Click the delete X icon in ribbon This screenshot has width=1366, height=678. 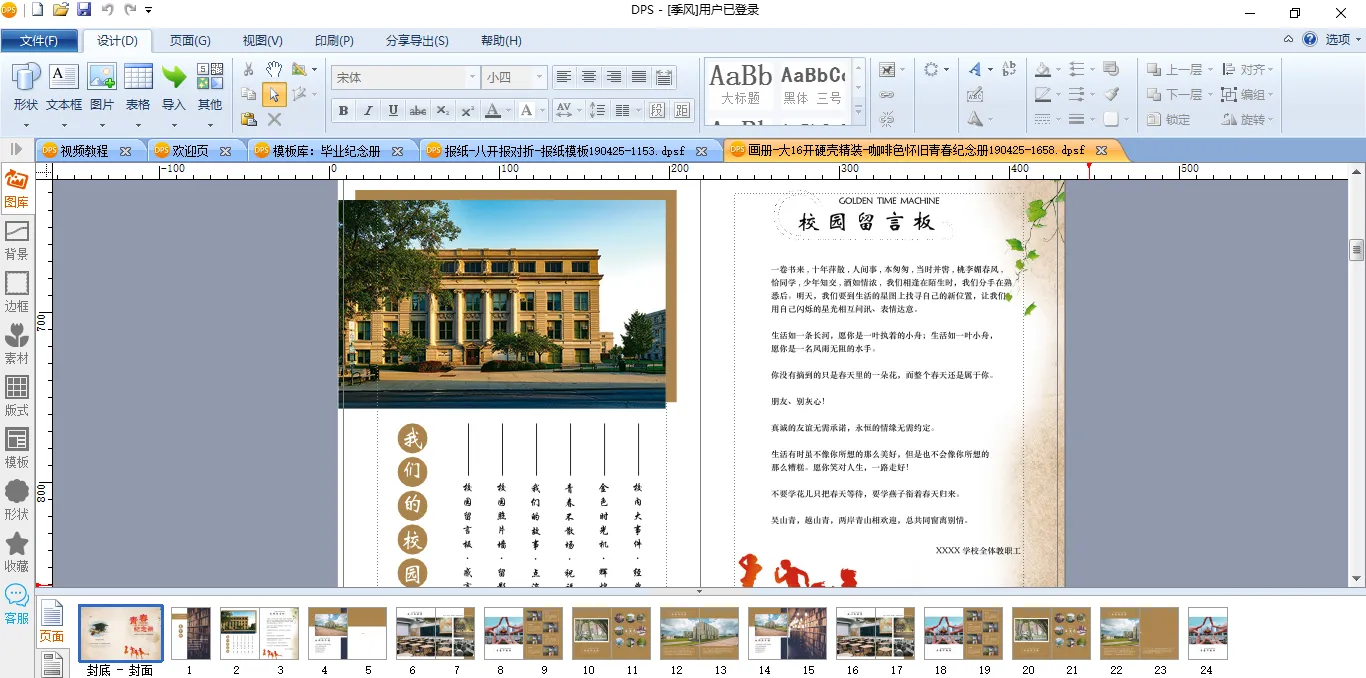tap(274, 119)
